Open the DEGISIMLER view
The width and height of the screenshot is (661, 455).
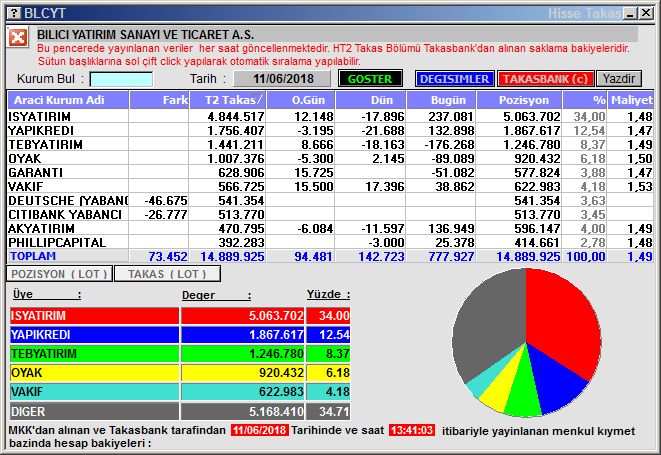(x=454, y=79)
